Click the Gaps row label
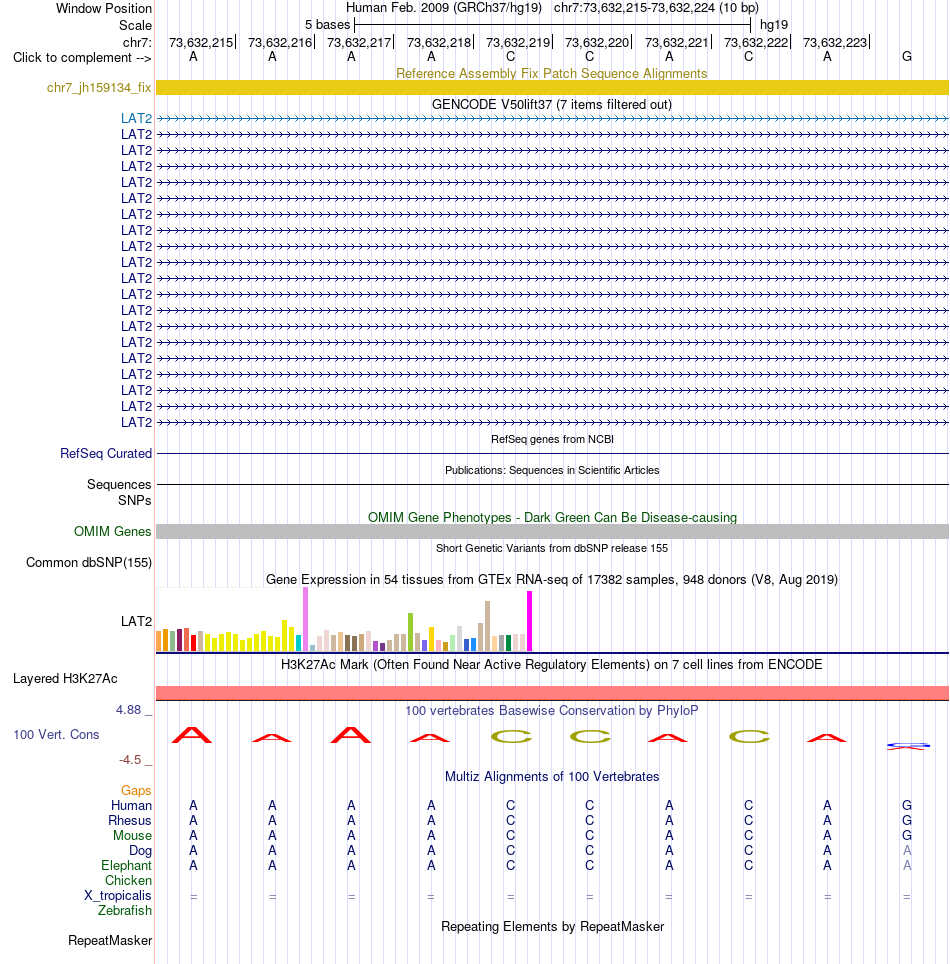 [136, 791]
